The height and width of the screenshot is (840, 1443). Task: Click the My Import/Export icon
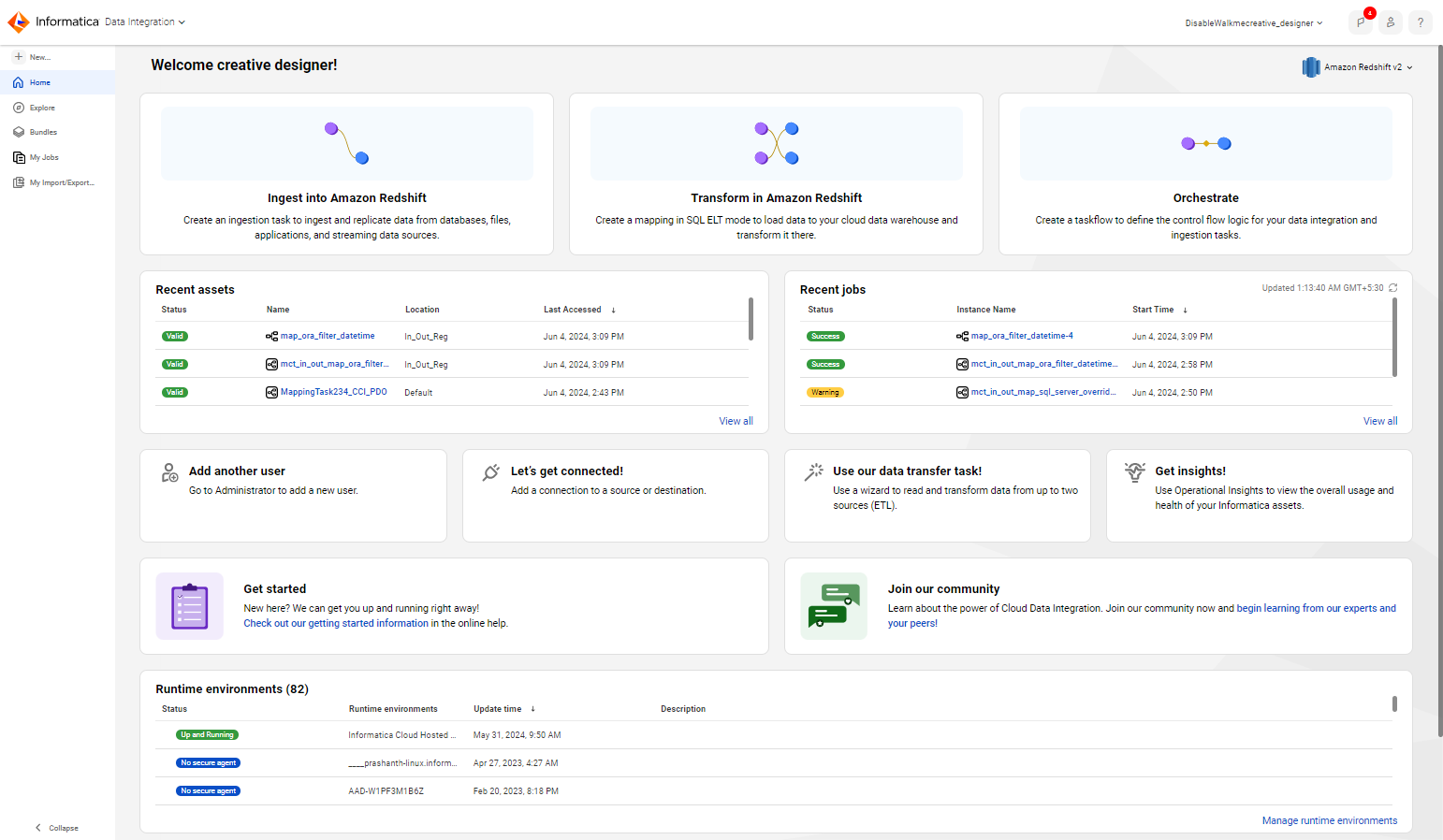coord(18,182)
